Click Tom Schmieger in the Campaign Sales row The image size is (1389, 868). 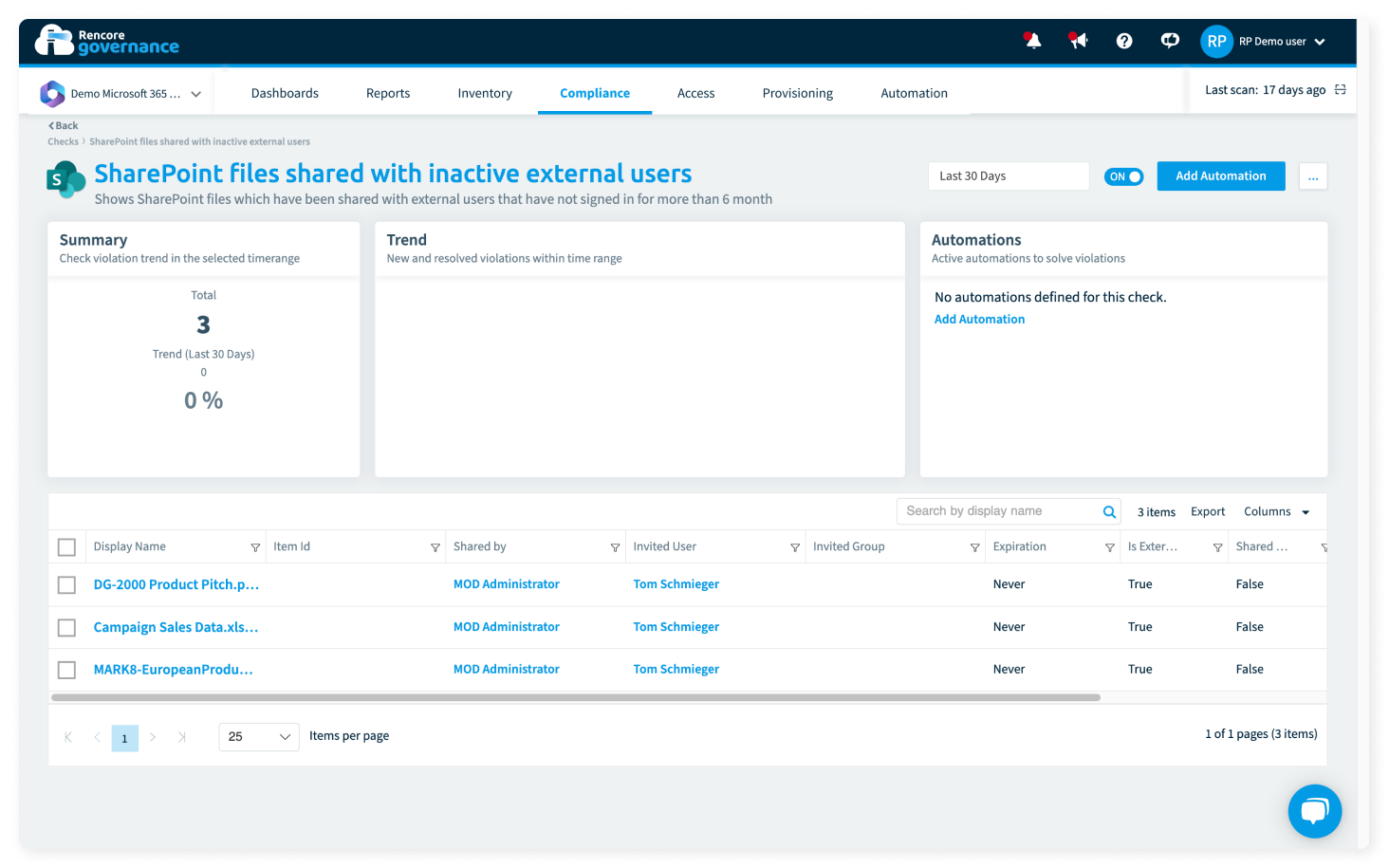[x=676, y=628]
